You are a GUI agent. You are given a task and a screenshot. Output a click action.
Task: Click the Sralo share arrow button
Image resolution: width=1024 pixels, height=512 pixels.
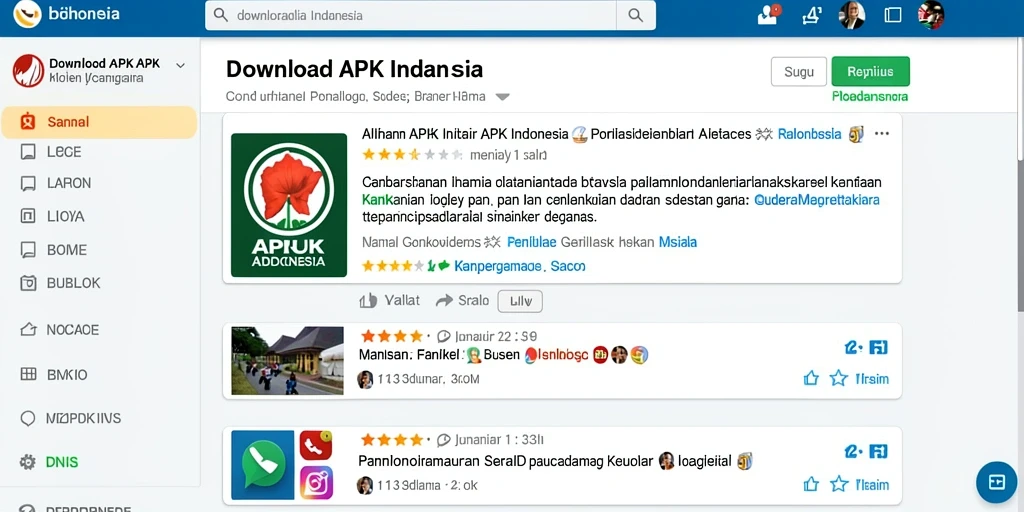(x=462, y=300)
